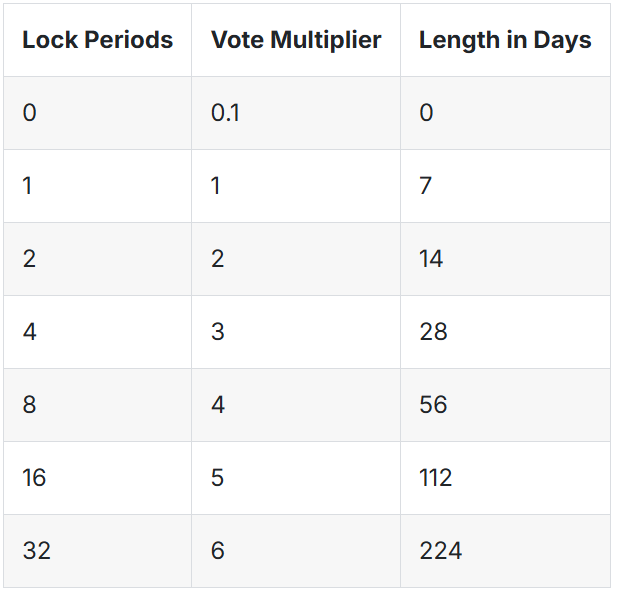Click the 224 days cell

click(x=505, y=551)
